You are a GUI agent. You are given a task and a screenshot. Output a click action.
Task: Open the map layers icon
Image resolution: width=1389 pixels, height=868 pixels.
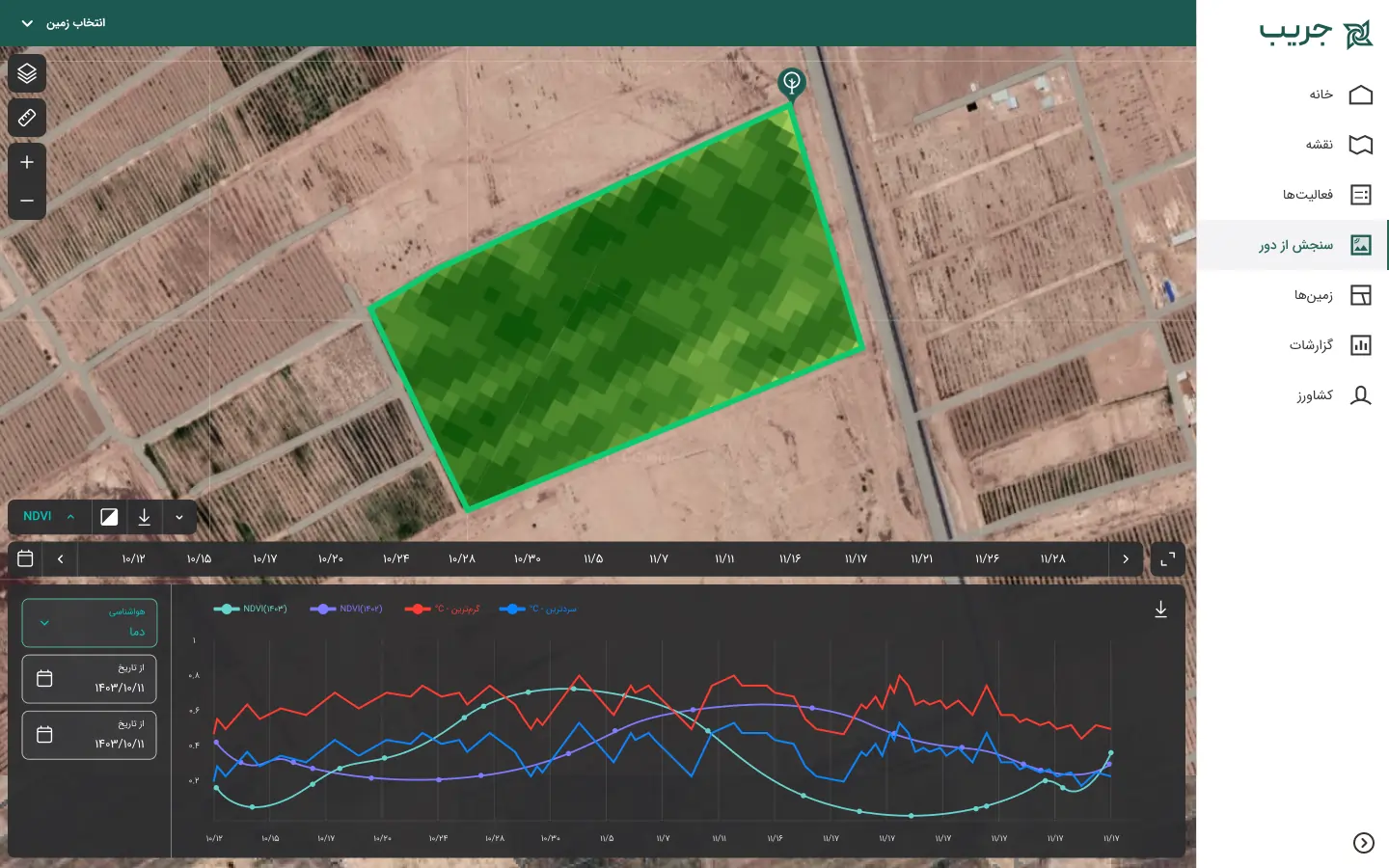point(27,73)
